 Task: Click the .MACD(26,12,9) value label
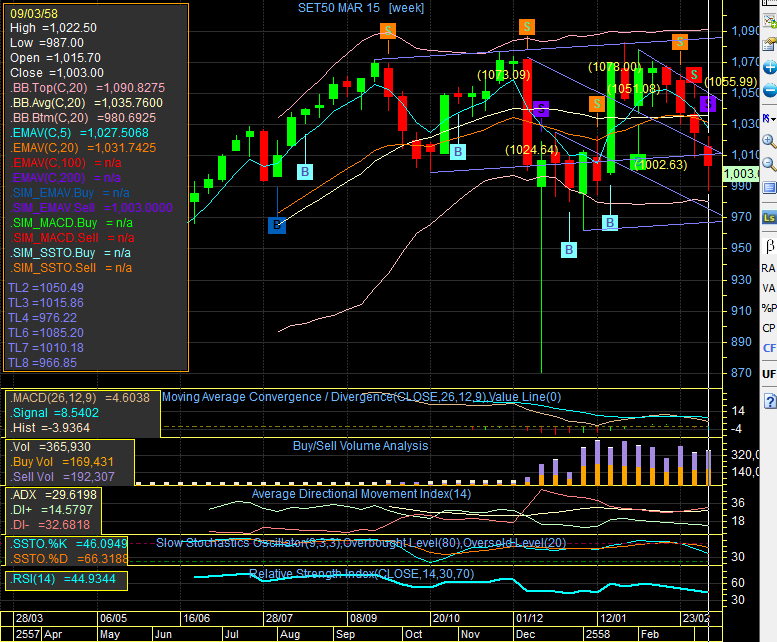[80, 398]
